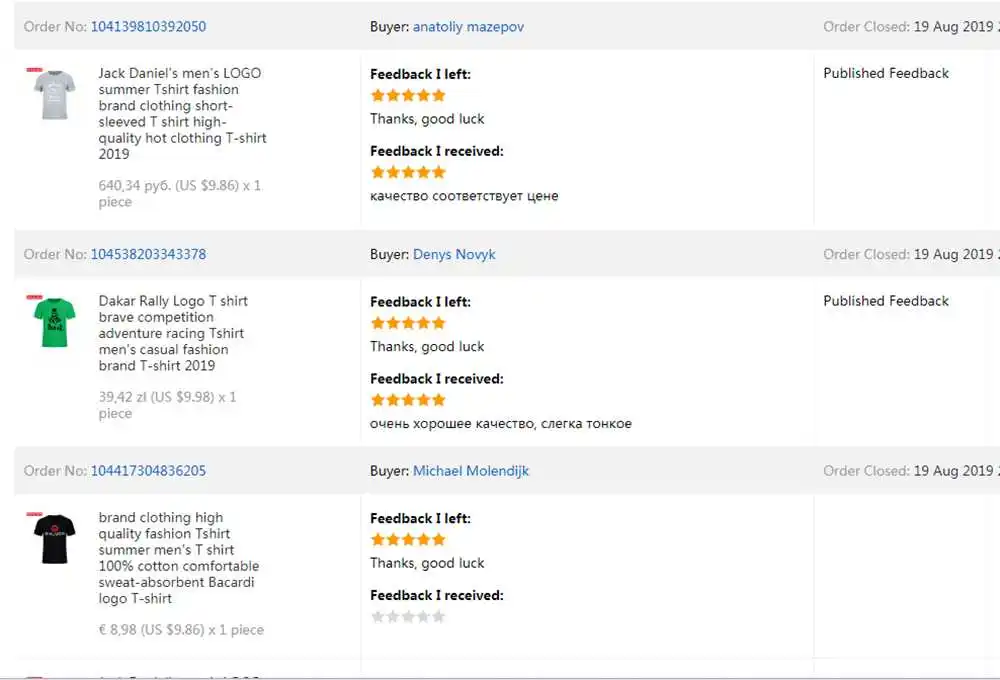Open order number 104538203343378
Viewport: 1000px width, 680px height.
click(148, 254)
